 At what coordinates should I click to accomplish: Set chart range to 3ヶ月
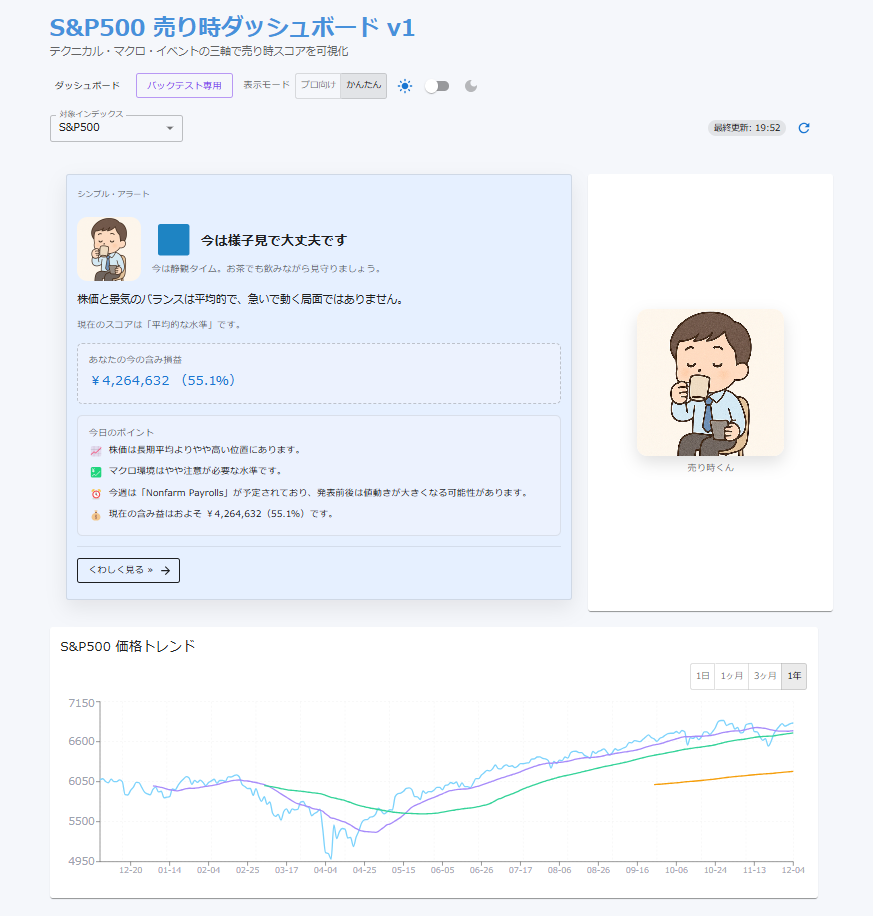tap(765, 677)
